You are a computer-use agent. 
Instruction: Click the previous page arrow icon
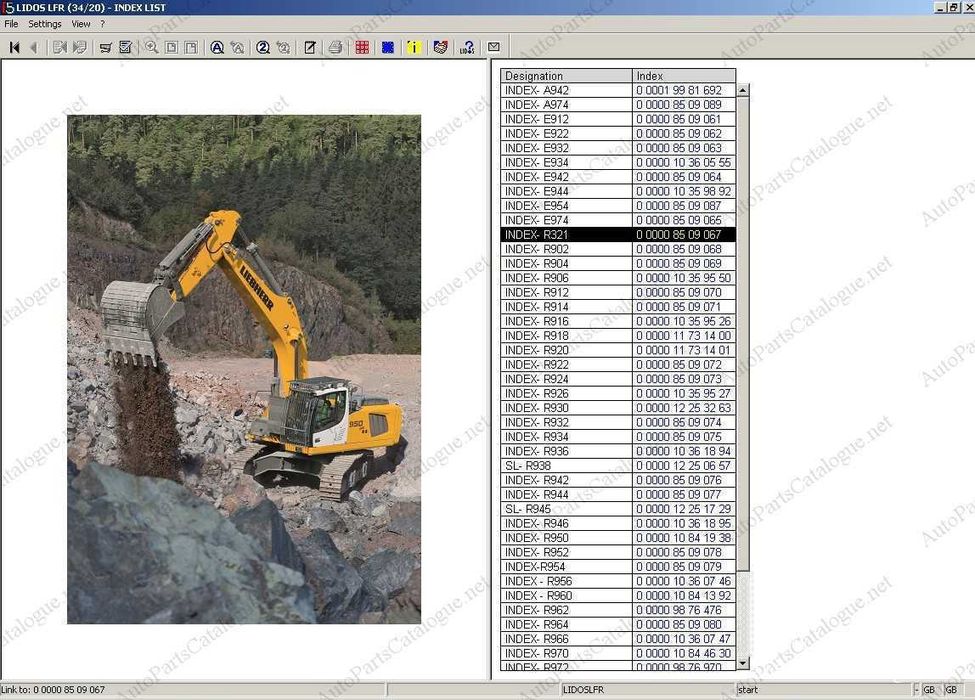[x=34, y=47]
